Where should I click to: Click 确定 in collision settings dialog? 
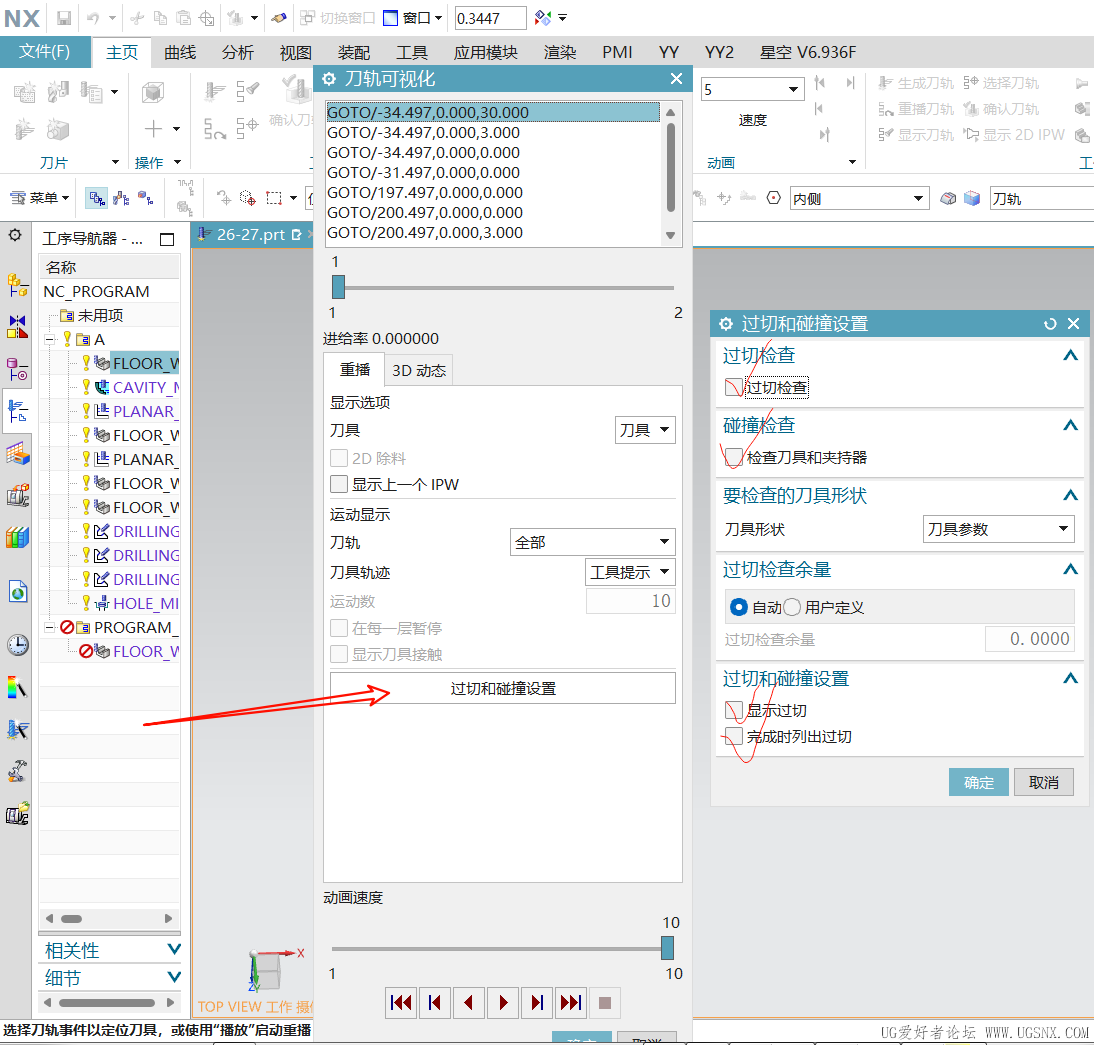[x=979, y=782]
